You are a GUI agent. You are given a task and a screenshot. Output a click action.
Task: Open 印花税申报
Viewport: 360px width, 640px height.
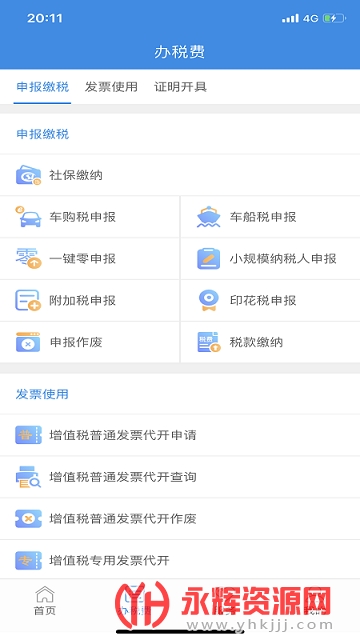[270, 300]
